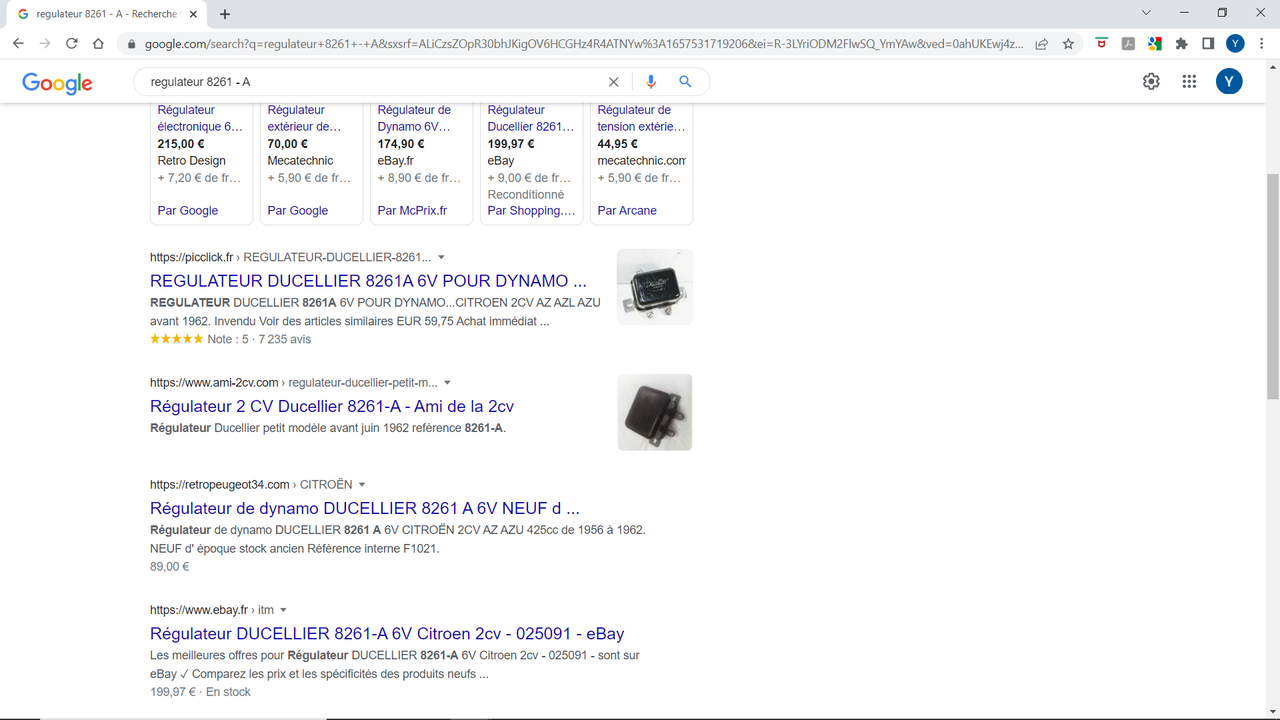Expand options arrow for picclick.fr result

click(442, 257)
